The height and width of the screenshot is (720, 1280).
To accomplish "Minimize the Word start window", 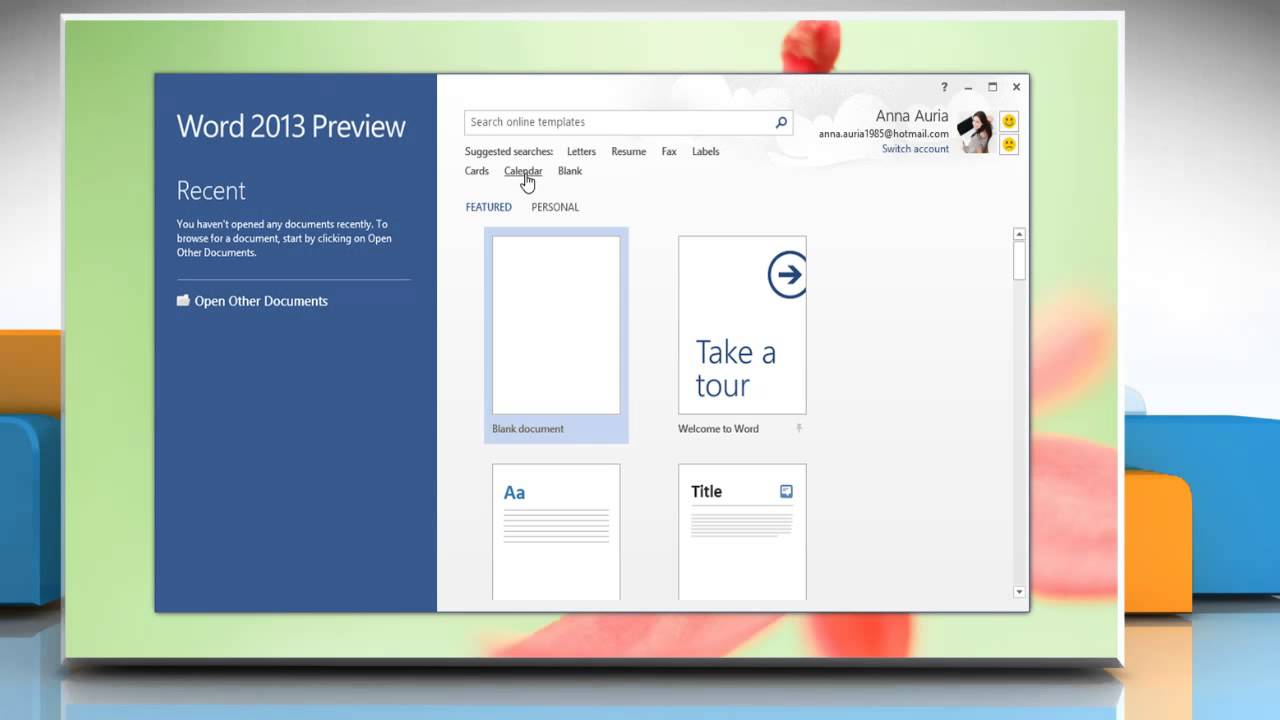I will (968, 87).
